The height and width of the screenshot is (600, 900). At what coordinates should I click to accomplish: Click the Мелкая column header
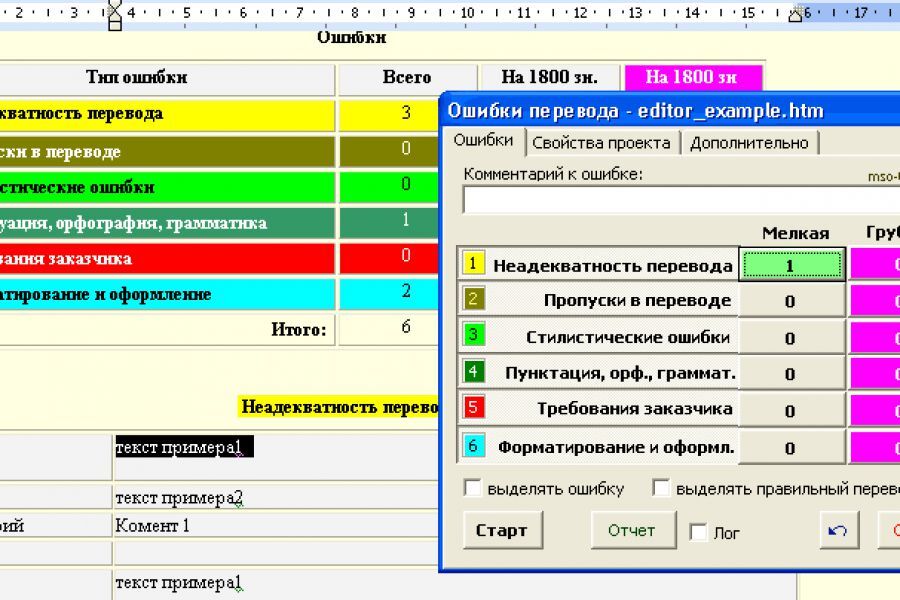pos(796,233)
